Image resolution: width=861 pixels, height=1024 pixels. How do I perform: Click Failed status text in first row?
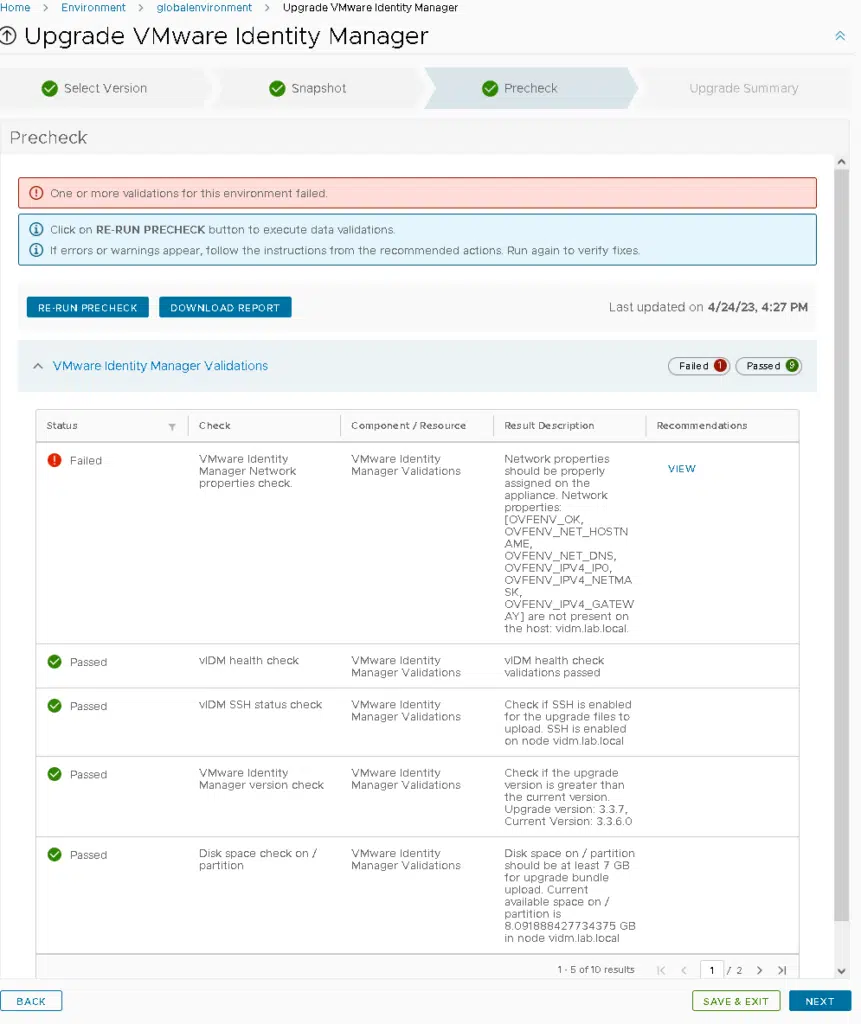[x=86, y=460]
